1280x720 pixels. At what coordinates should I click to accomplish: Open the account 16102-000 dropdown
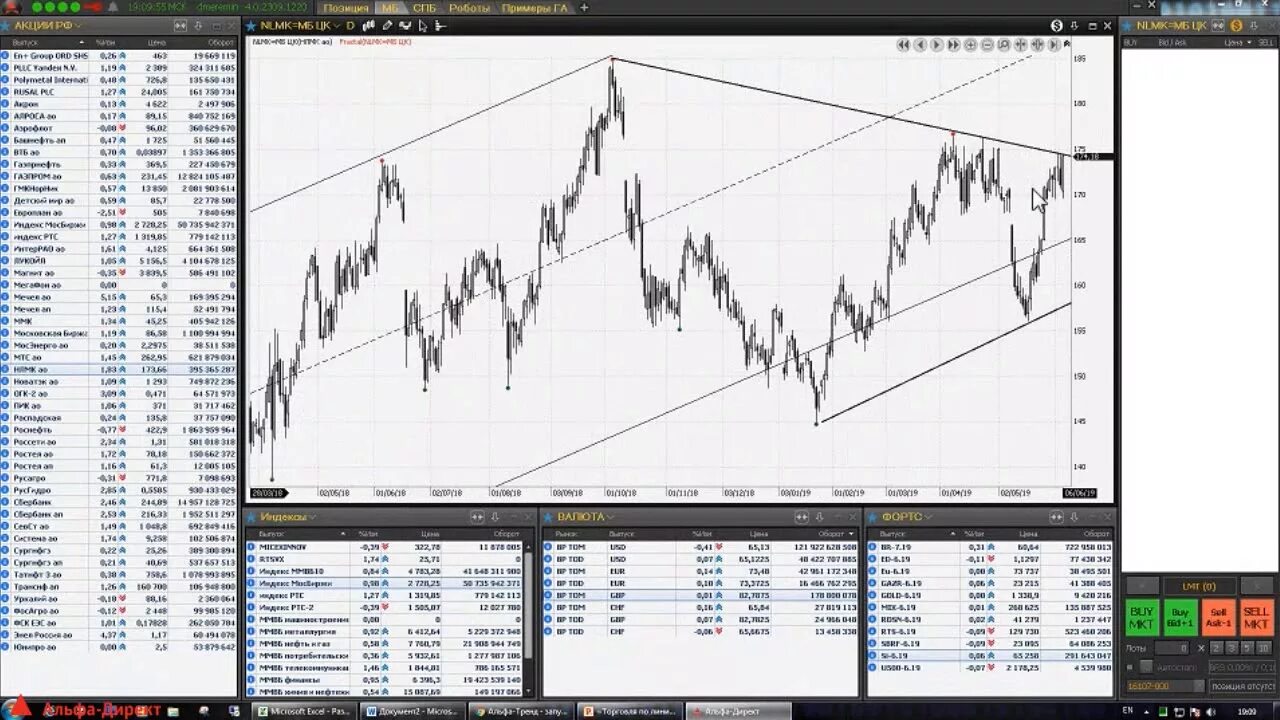pyautogui.click(x=1199, y=686)
